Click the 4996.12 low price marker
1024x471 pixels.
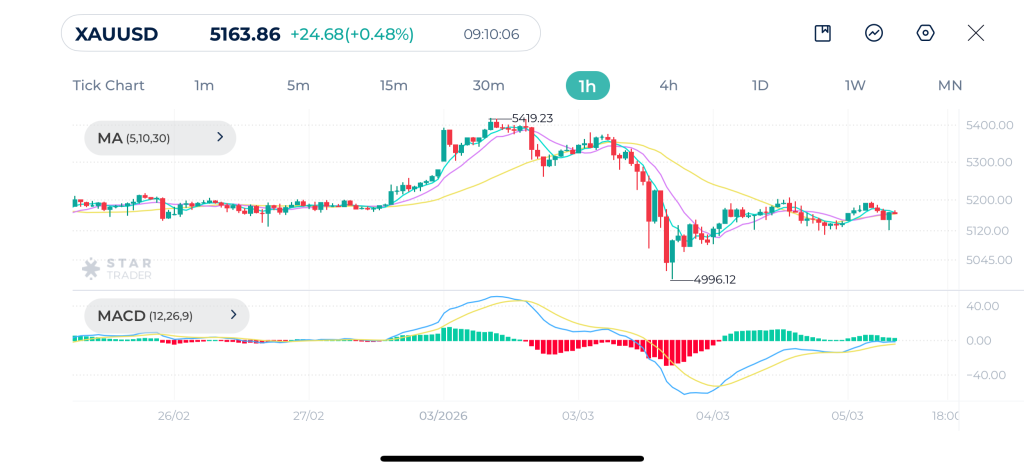tap(714, 280)
